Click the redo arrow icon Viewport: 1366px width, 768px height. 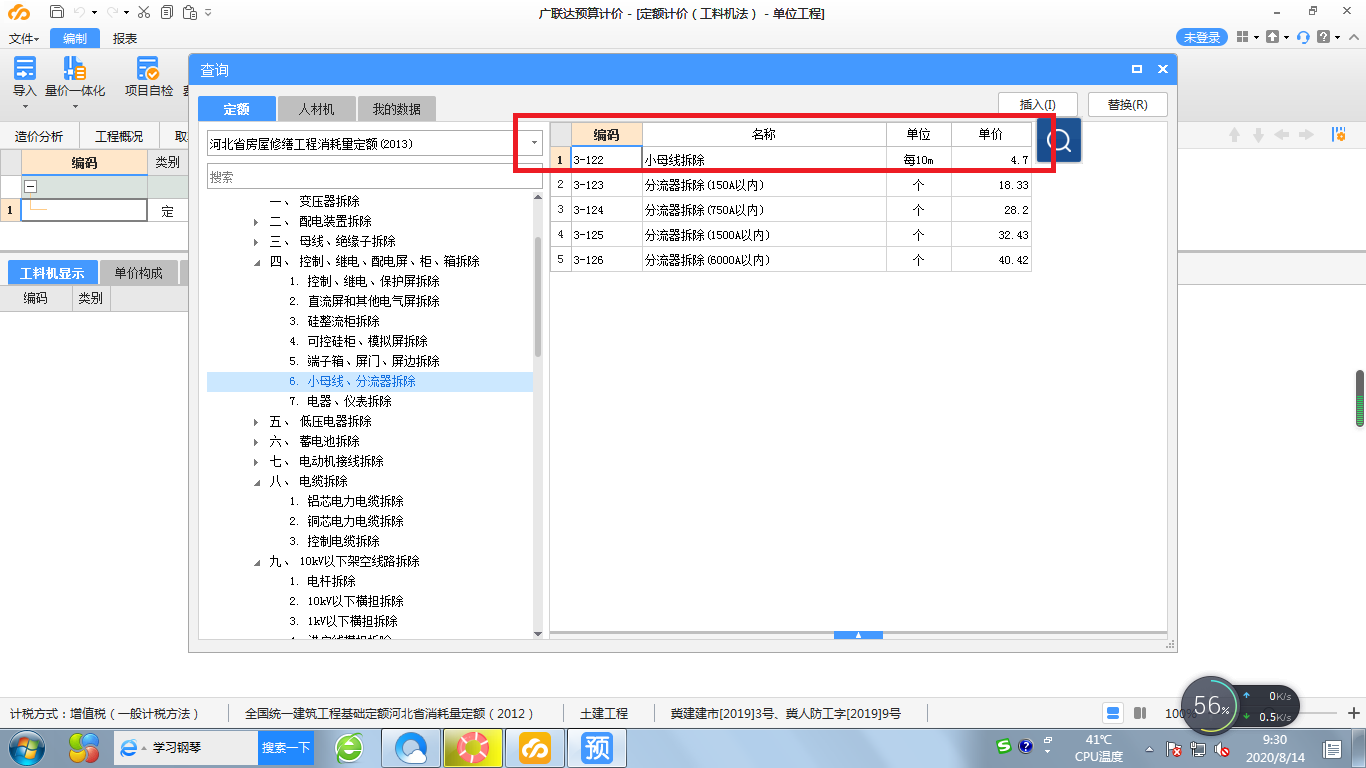point(113,13)
